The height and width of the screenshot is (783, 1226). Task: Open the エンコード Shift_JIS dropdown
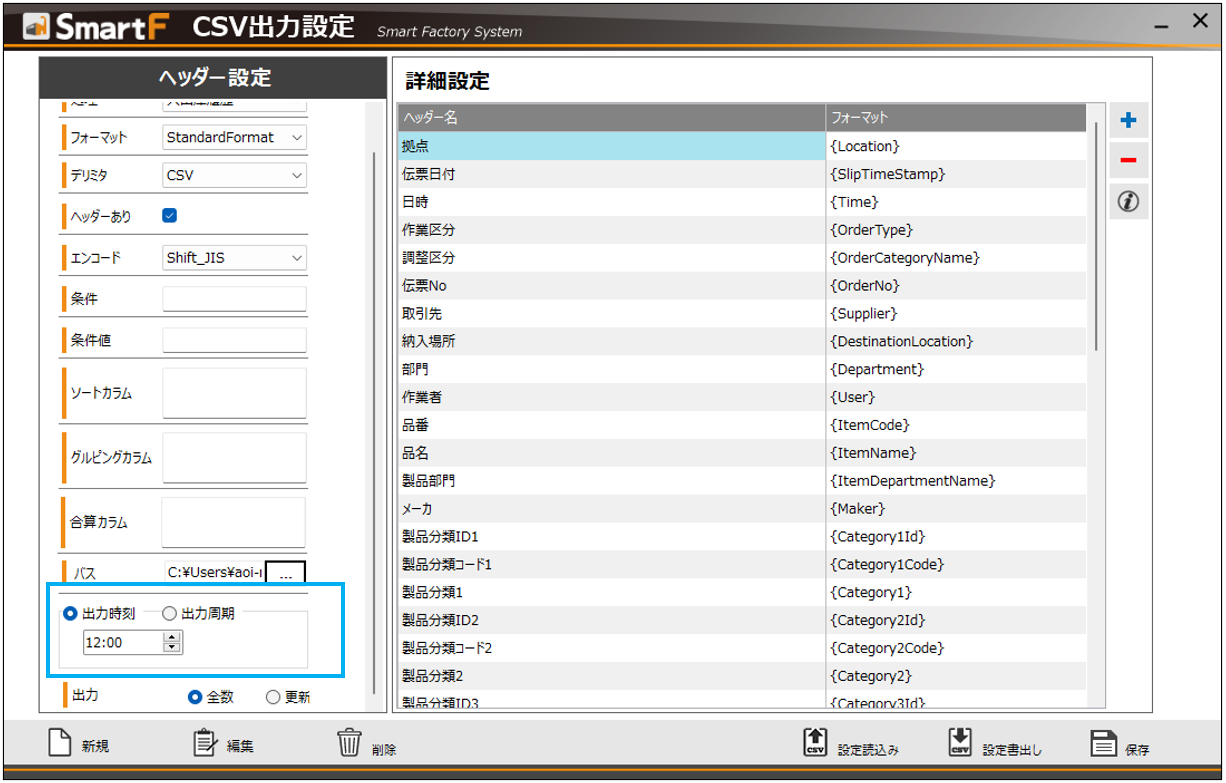[x=234, y=257]
